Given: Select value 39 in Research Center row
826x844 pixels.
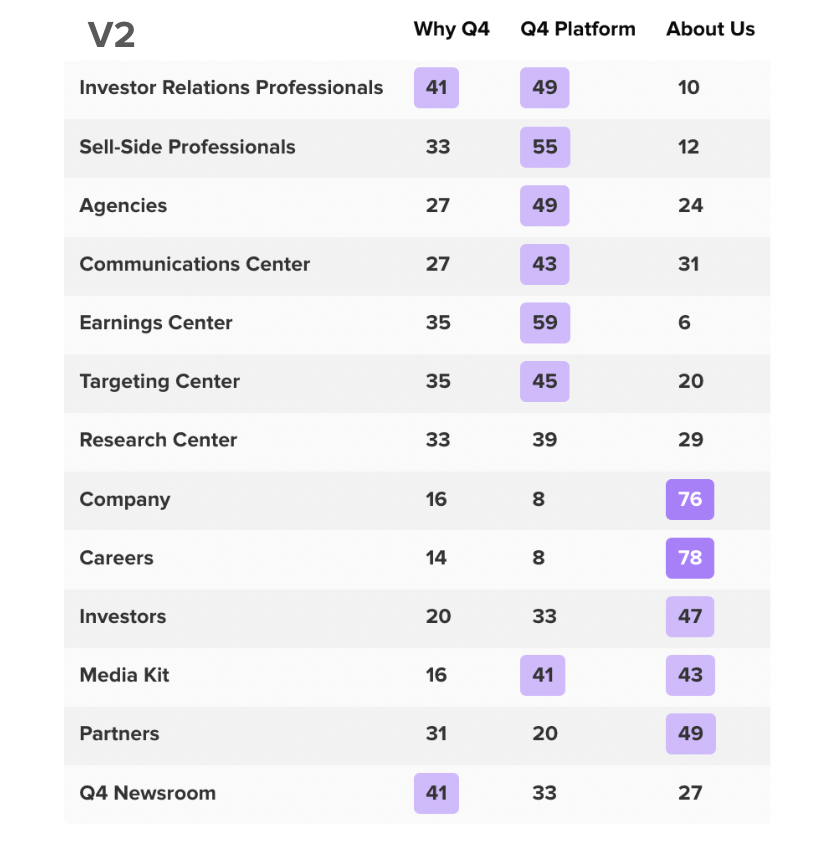Looking at the screenshot, I should click(545, 440).
